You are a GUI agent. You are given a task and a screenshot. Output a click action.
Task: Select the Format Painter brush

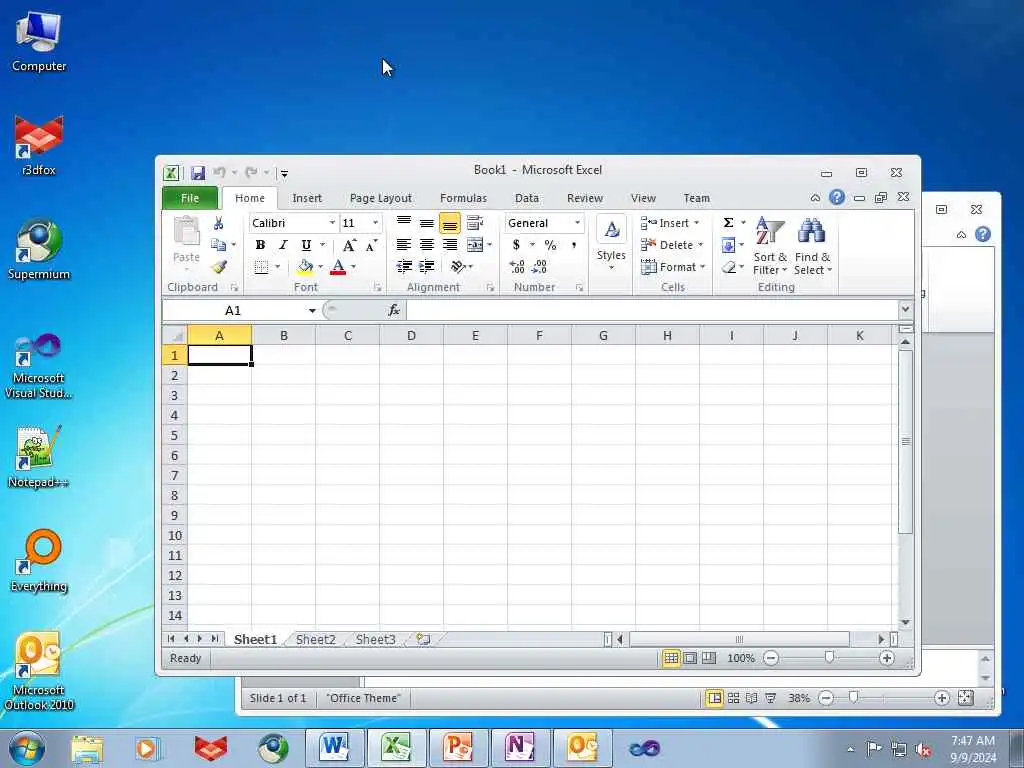[219, 266]
